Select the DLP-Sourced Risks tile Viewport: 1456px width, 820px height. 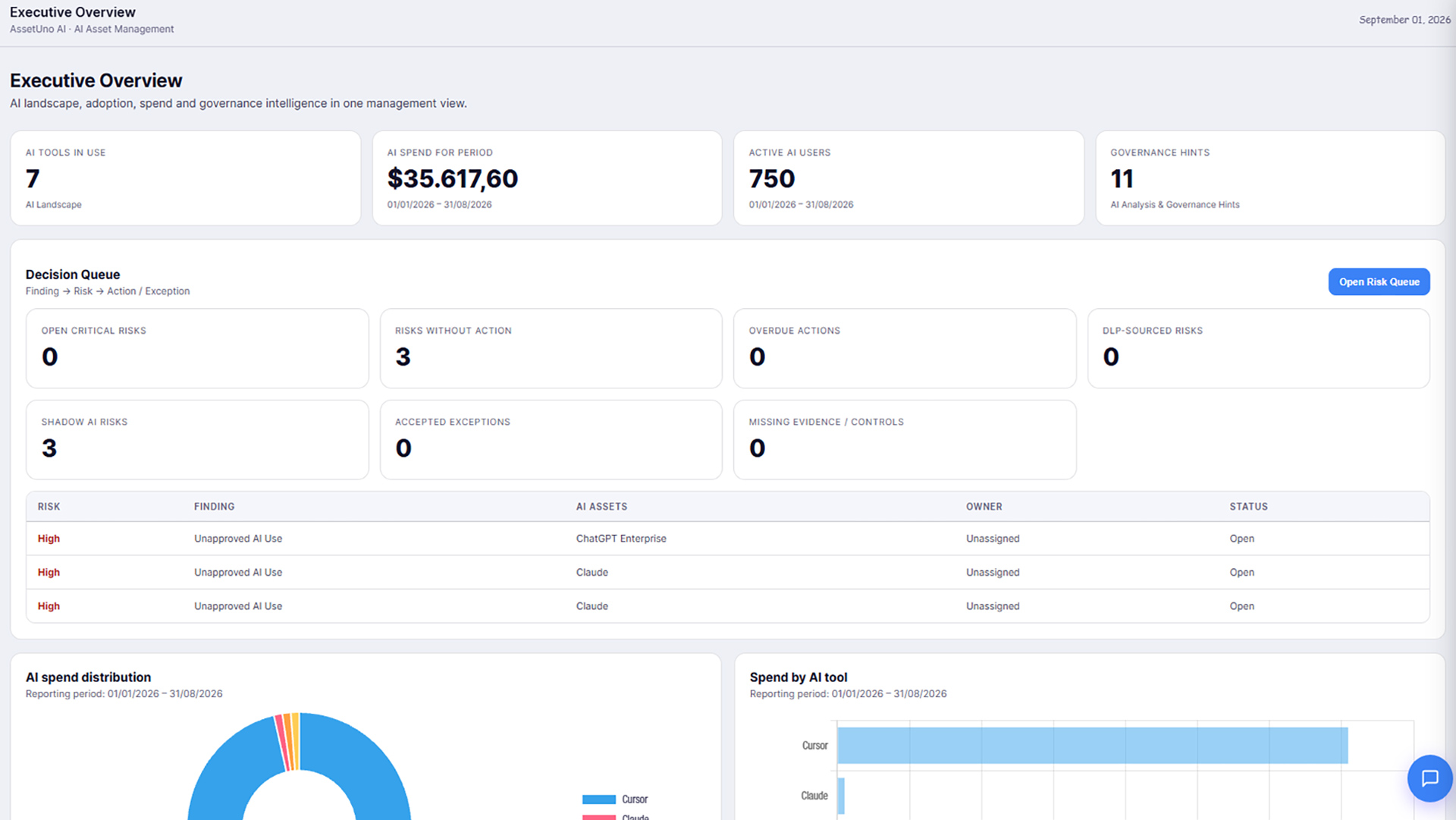[1258, 348]
